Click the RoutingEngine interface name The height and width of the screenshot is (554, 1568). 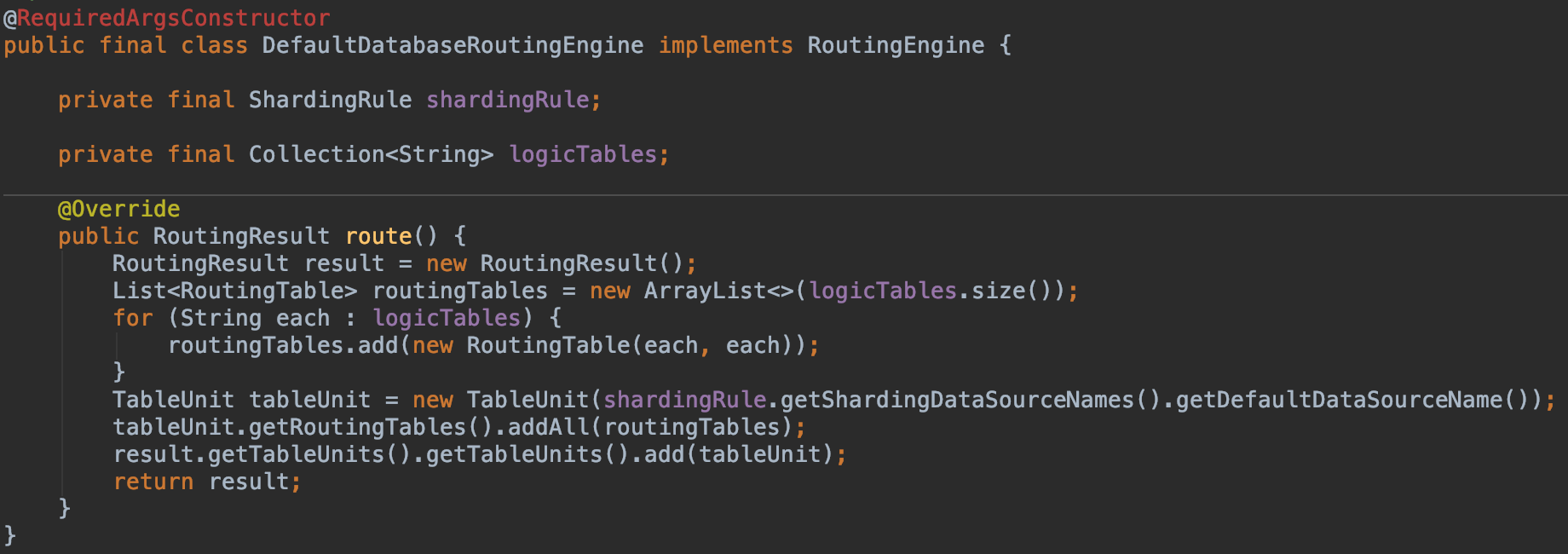(896, 45)
